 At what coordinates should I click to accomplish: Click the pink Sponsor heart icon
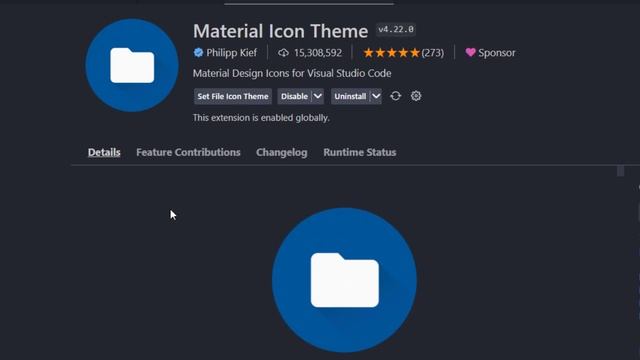coord(470,52)
